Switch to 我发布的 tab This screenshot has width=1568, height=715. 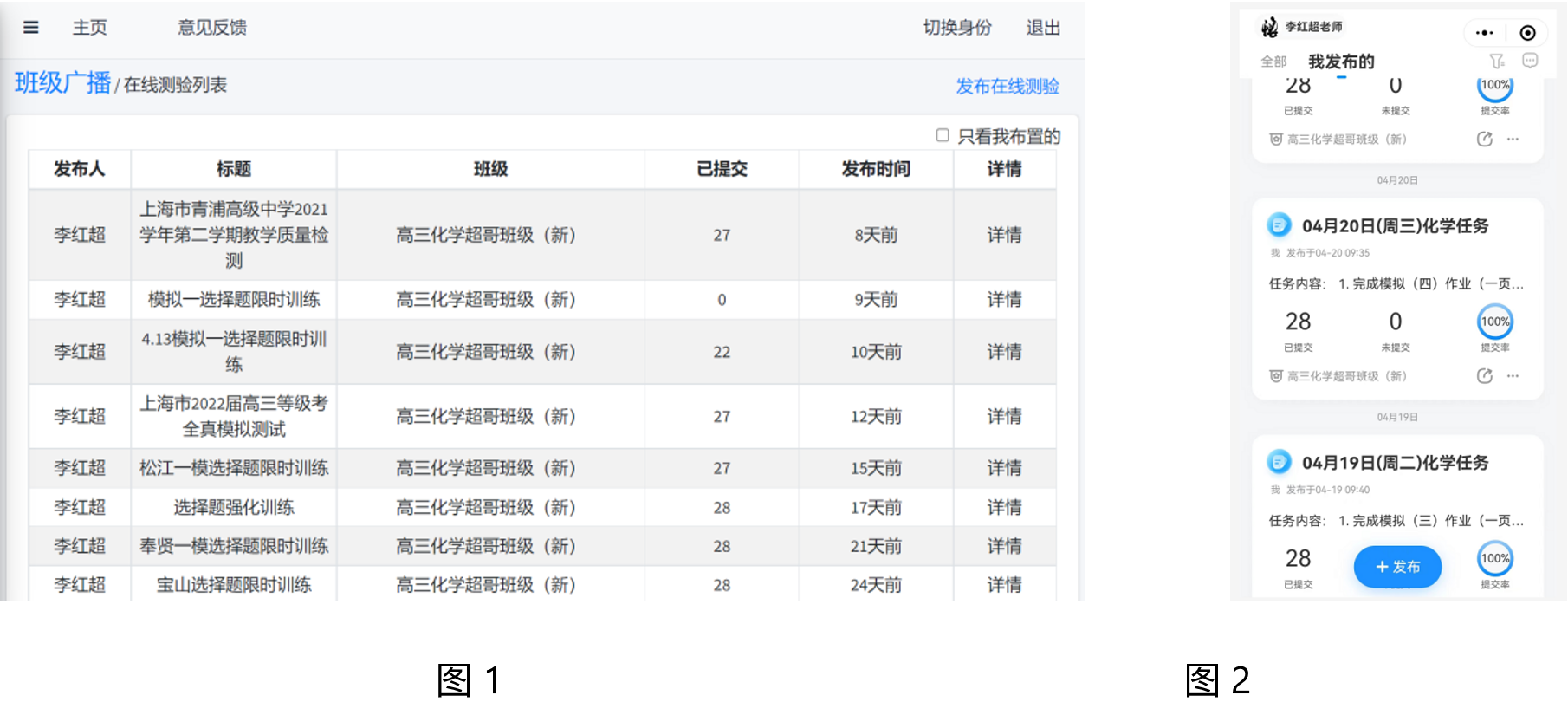(1341, 62)
